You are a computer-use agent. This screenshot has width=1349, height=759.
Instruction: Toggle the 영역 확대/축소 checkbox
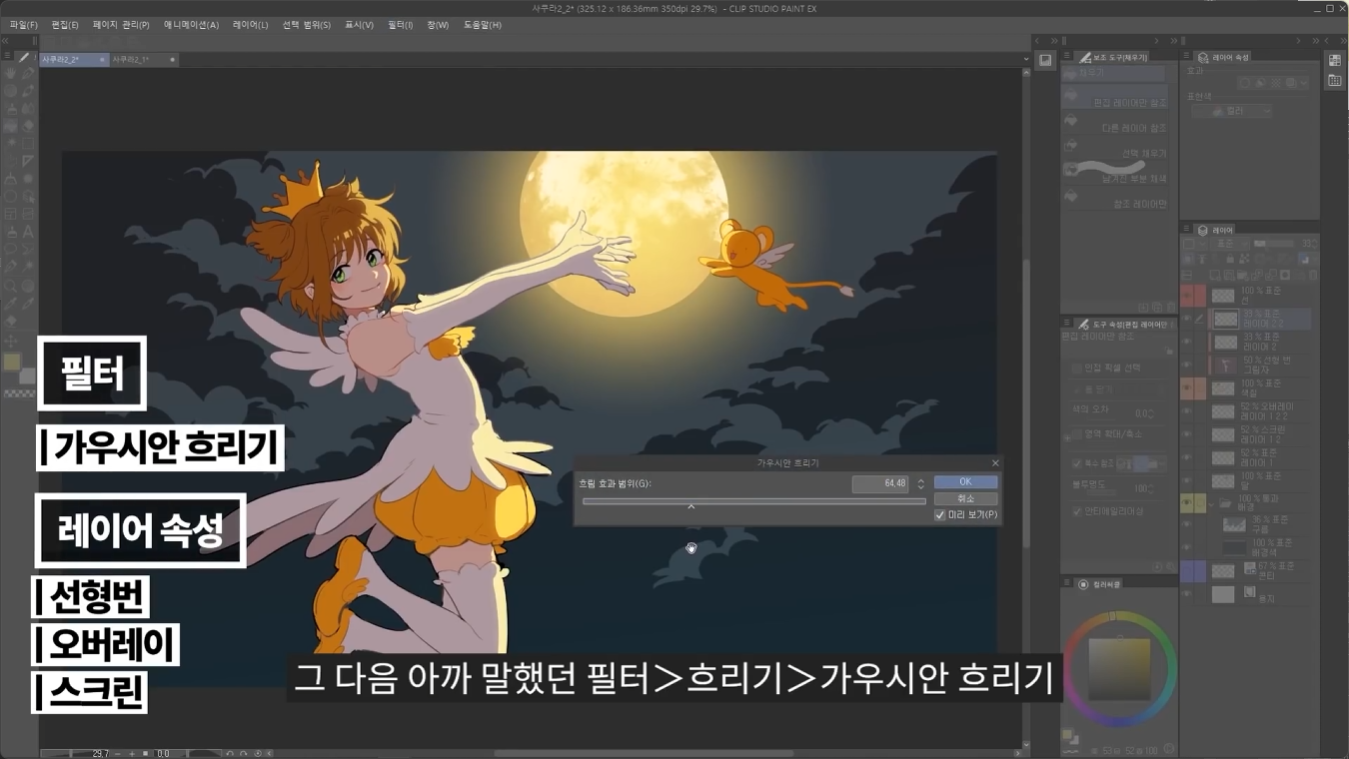tap(1076, 434)
